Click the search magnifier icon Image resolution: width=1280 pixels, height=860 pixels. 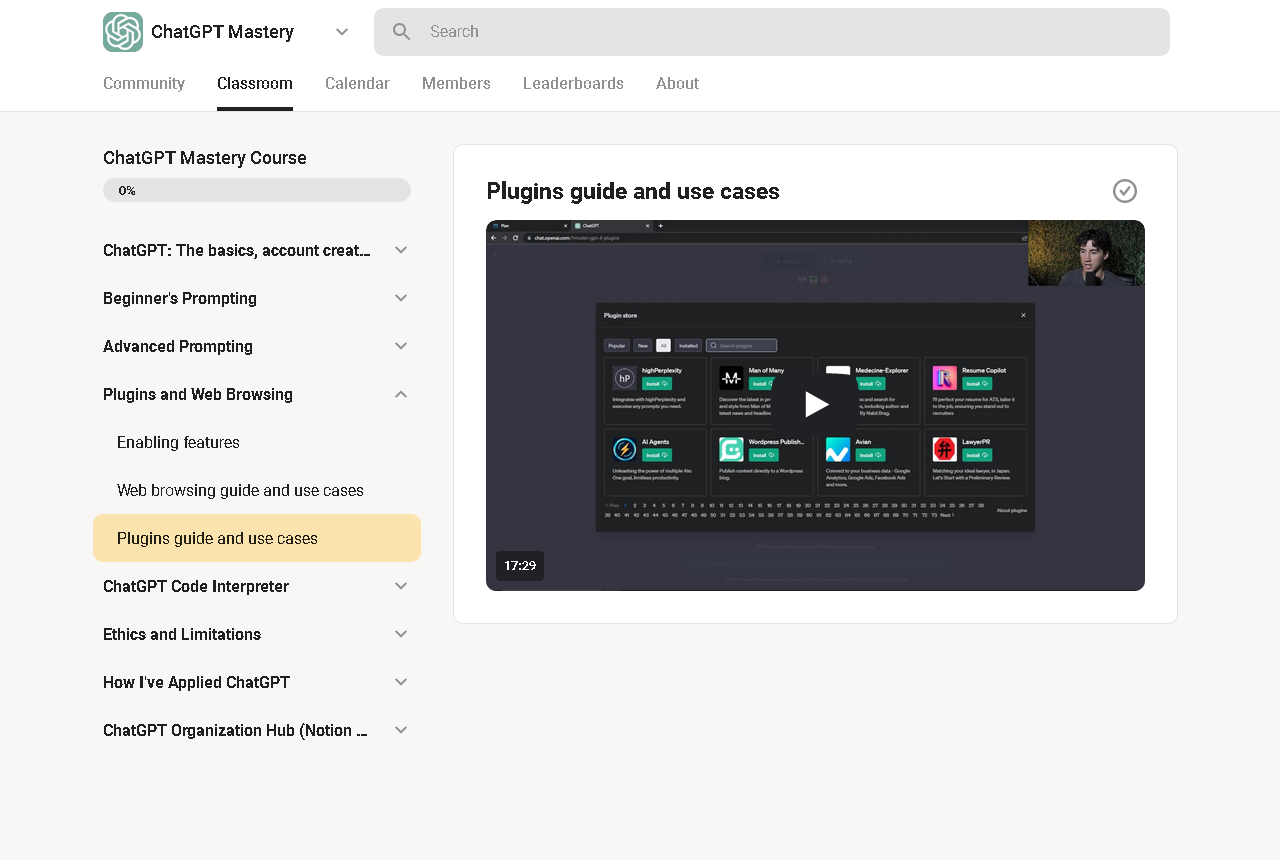pyautogui.click(x=402, y=32)
